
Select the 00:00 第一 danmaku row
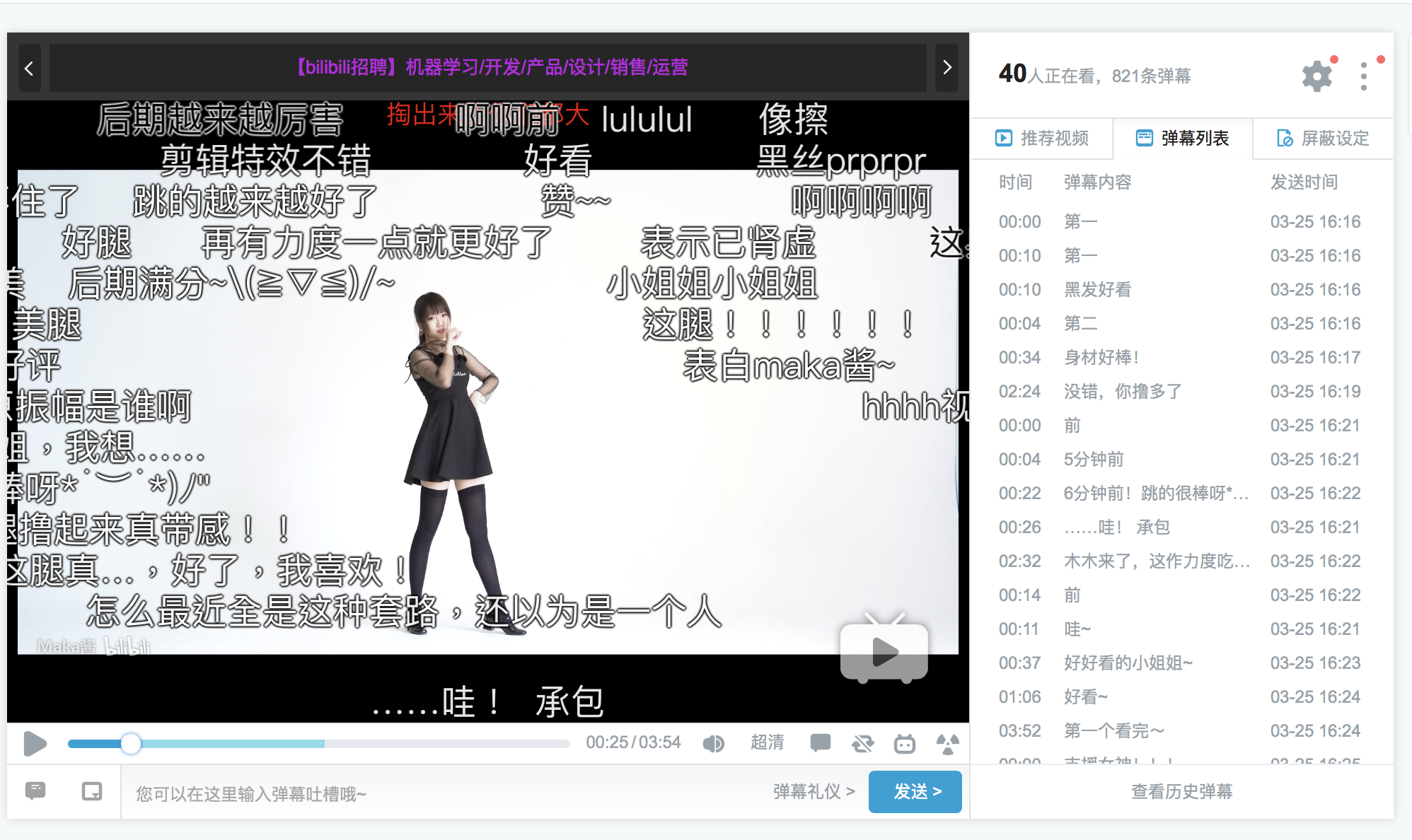(x=1181, y=221)
